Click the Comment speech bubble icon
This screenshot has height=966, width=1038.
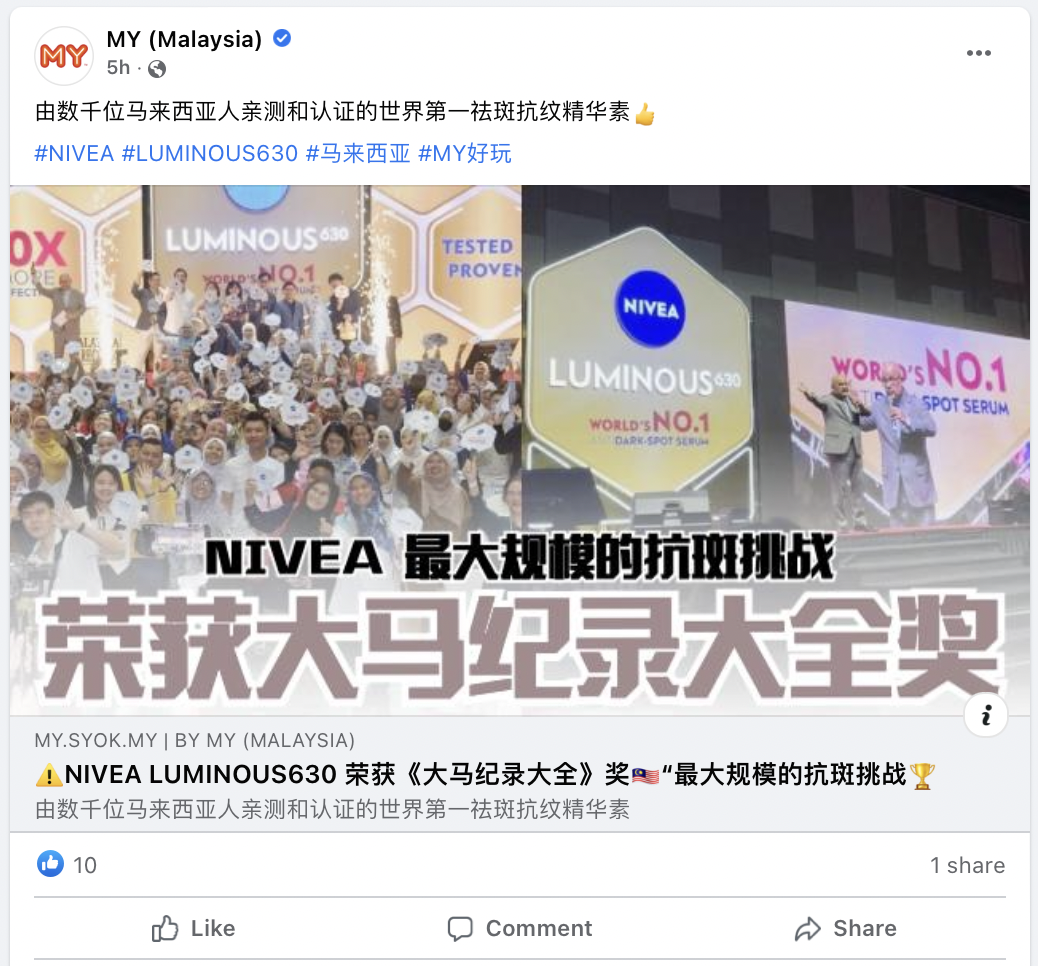coord(460,928)
